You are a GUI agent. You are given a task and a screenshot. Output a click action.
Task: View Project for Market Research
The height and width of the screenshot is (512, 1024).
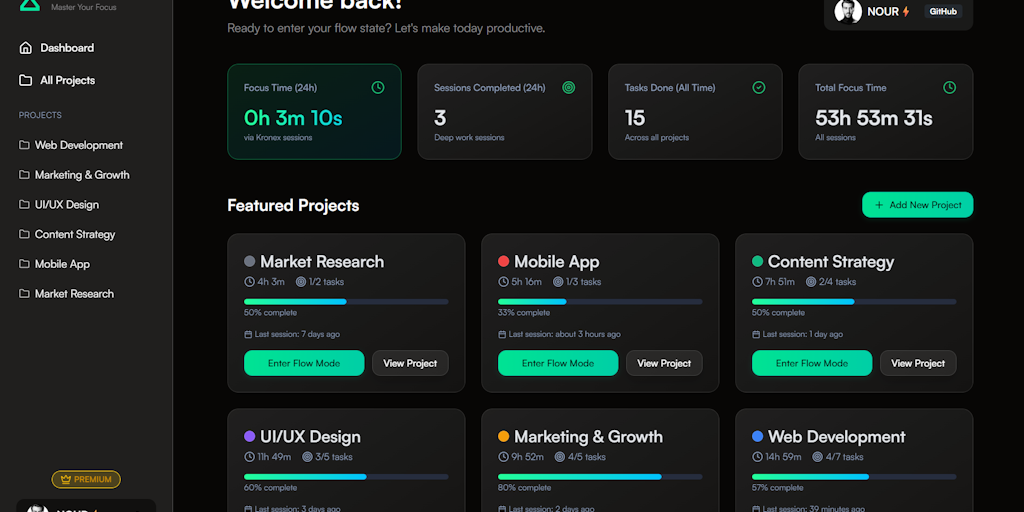pos(410,363)
